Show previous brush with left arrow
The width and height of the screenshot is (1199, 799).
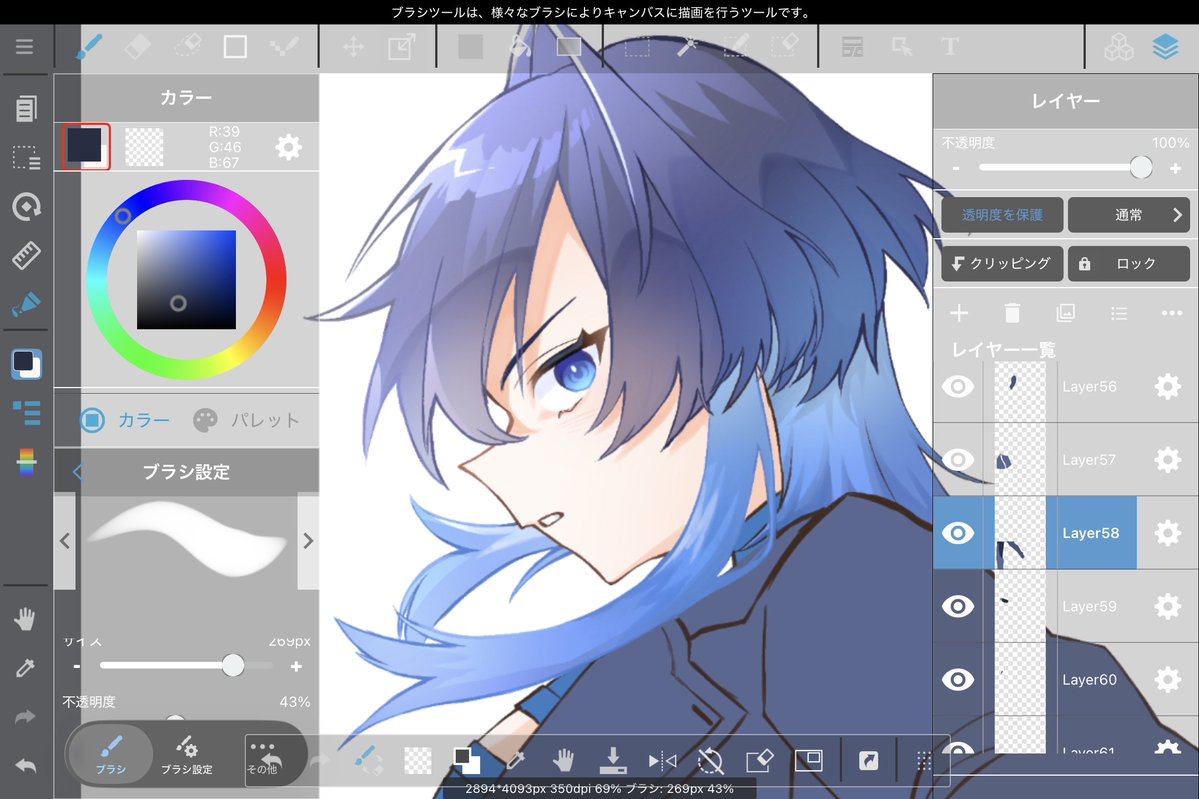pyautogui.click(x=65, y=541)
